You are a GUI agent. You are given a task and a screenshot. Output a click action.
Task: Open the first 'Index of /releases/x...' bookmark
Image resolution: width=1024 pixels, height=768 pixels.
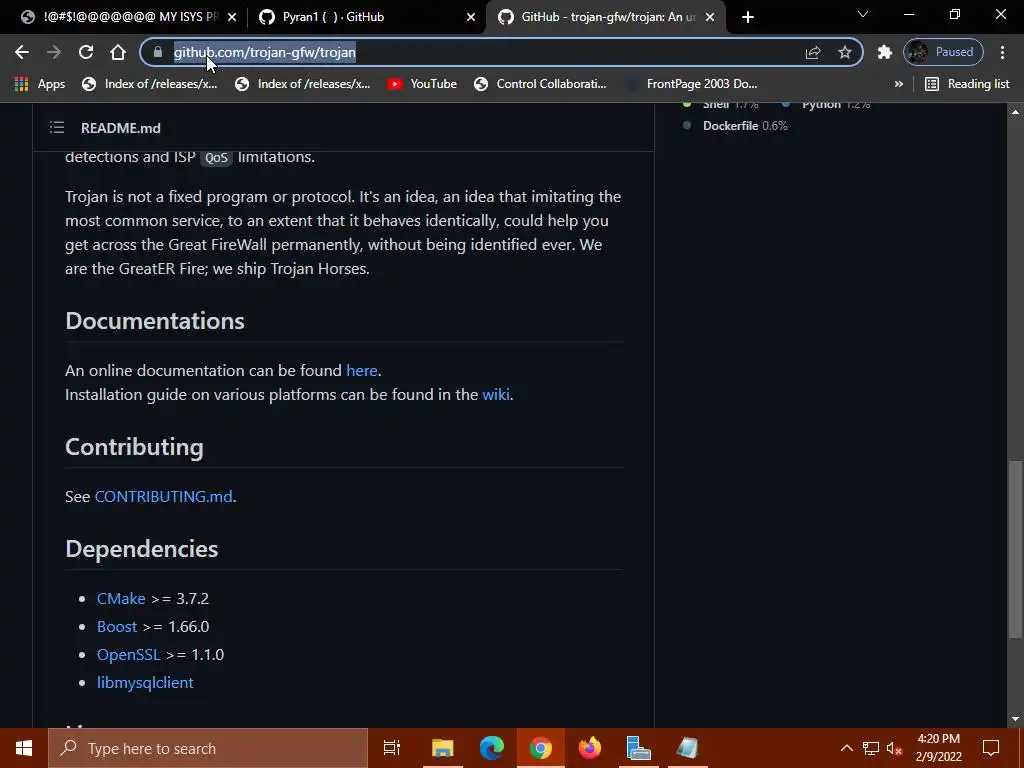[150, 84]
